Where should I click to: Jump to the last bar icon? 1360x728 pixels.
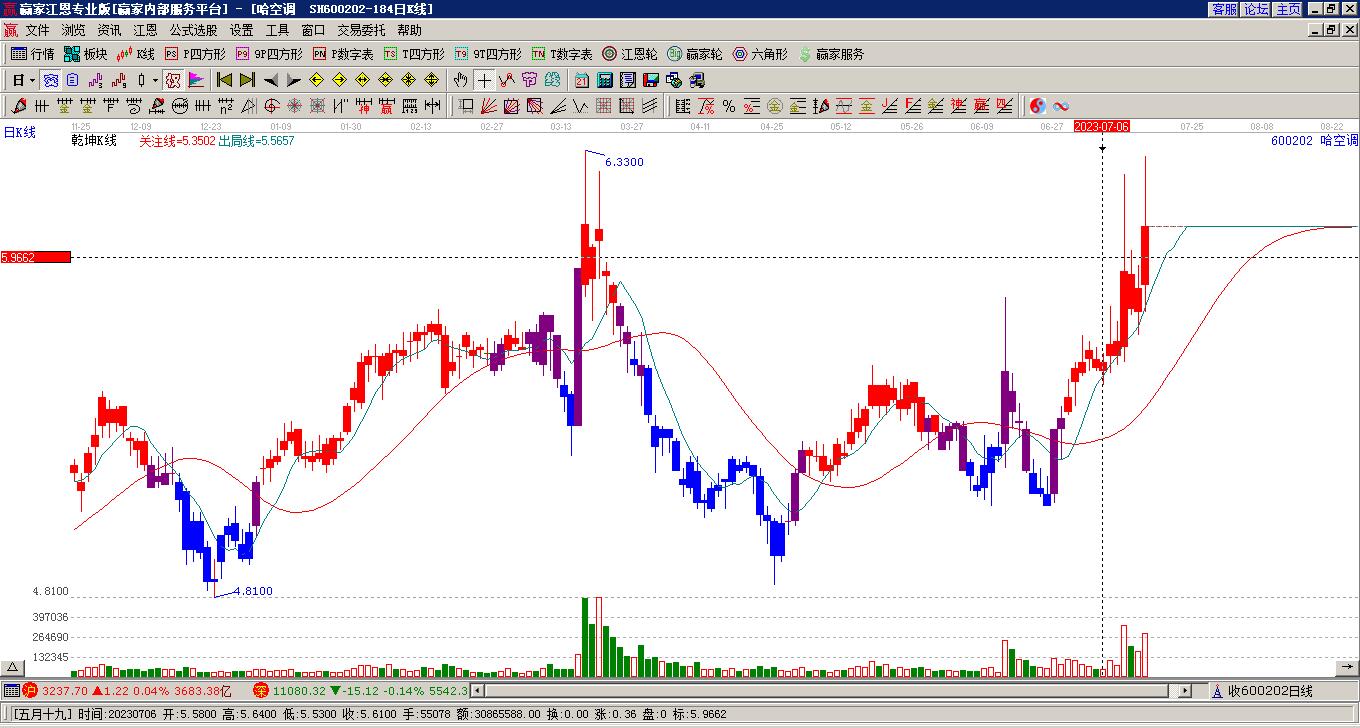click(247, 80)
